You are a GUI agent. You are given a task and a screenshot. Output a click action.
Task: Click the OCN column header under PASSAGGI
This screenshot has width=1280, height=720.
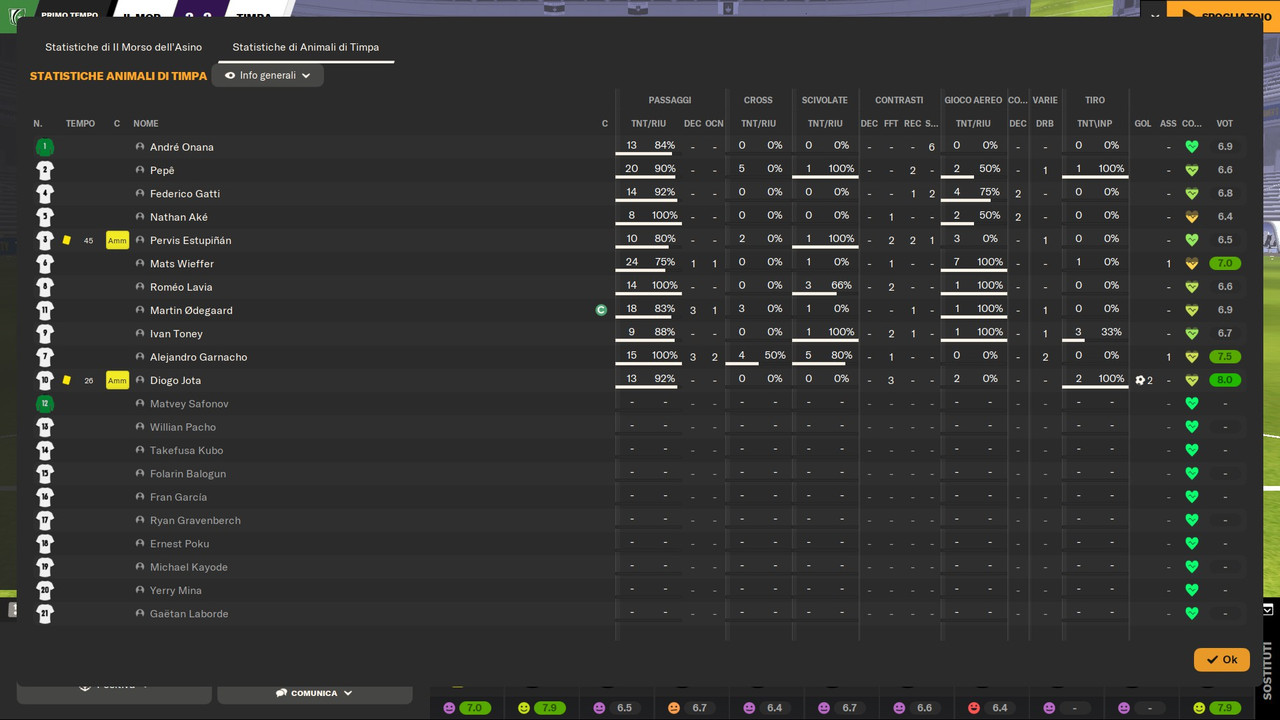click(714, 124)
